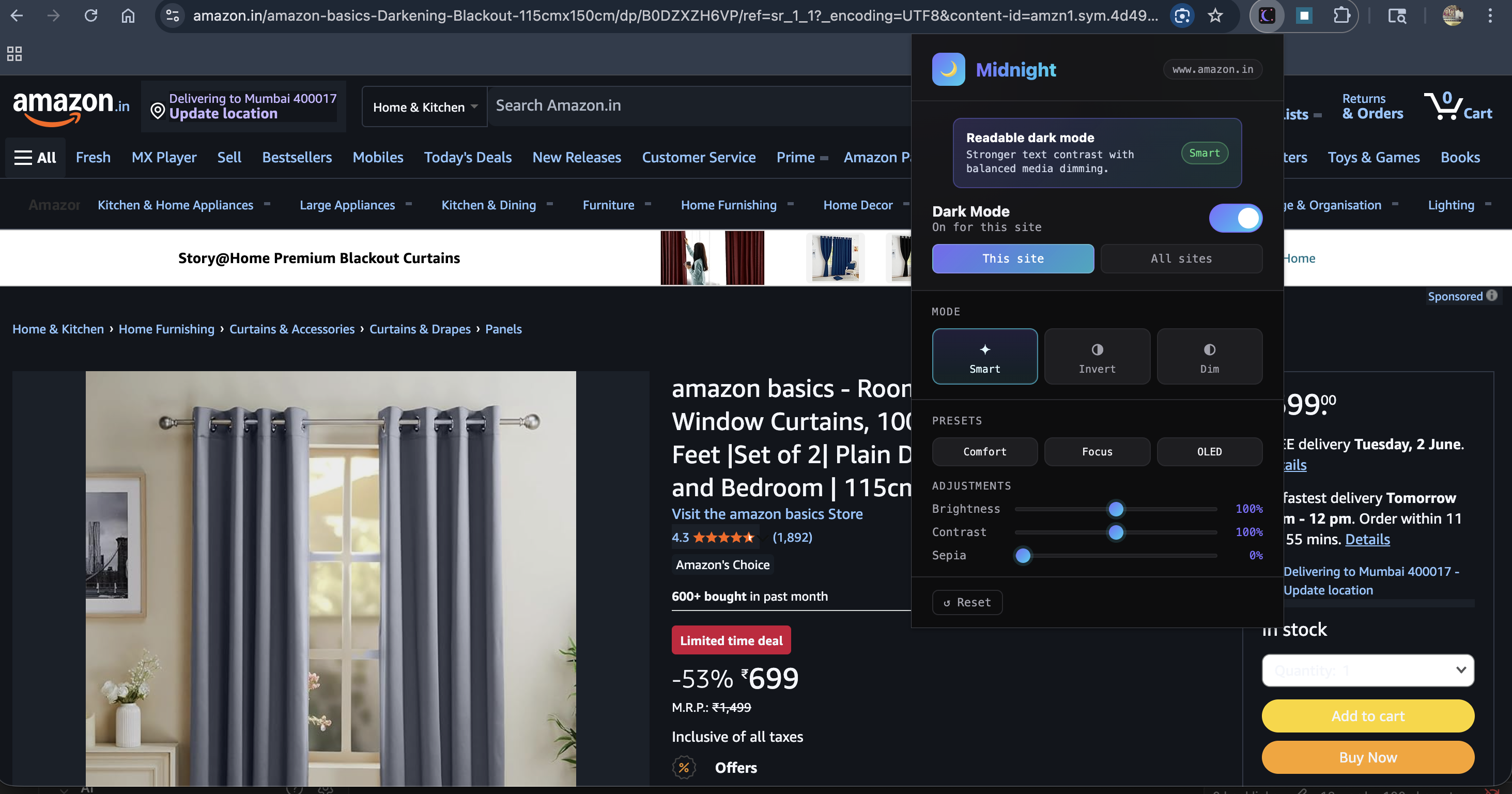
Task: Click the Buy Now button
Action: coord(1368,757)
